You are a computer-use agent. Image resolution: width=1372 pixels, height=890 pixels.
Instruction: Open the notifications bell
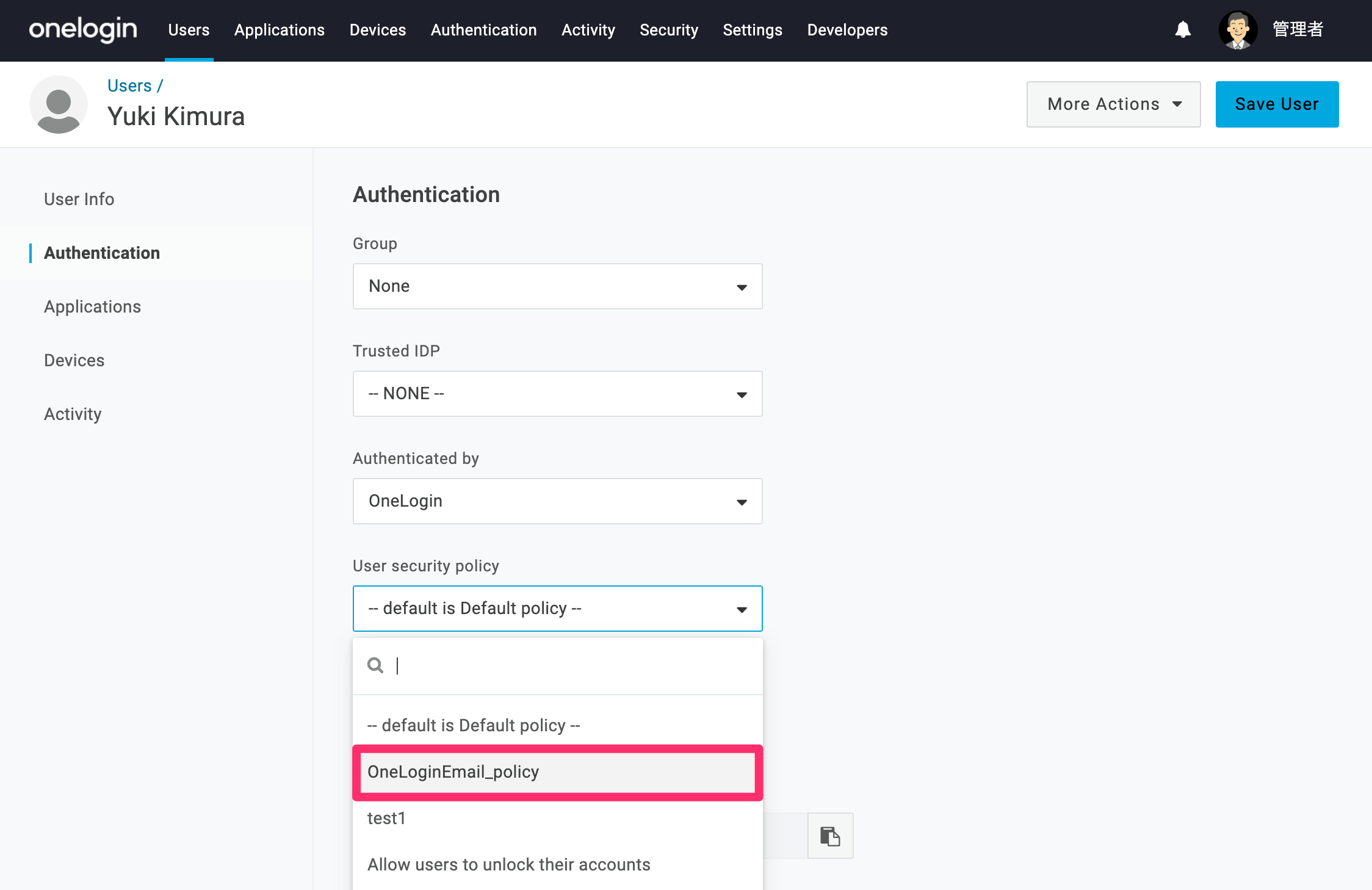pos(1183,29)
